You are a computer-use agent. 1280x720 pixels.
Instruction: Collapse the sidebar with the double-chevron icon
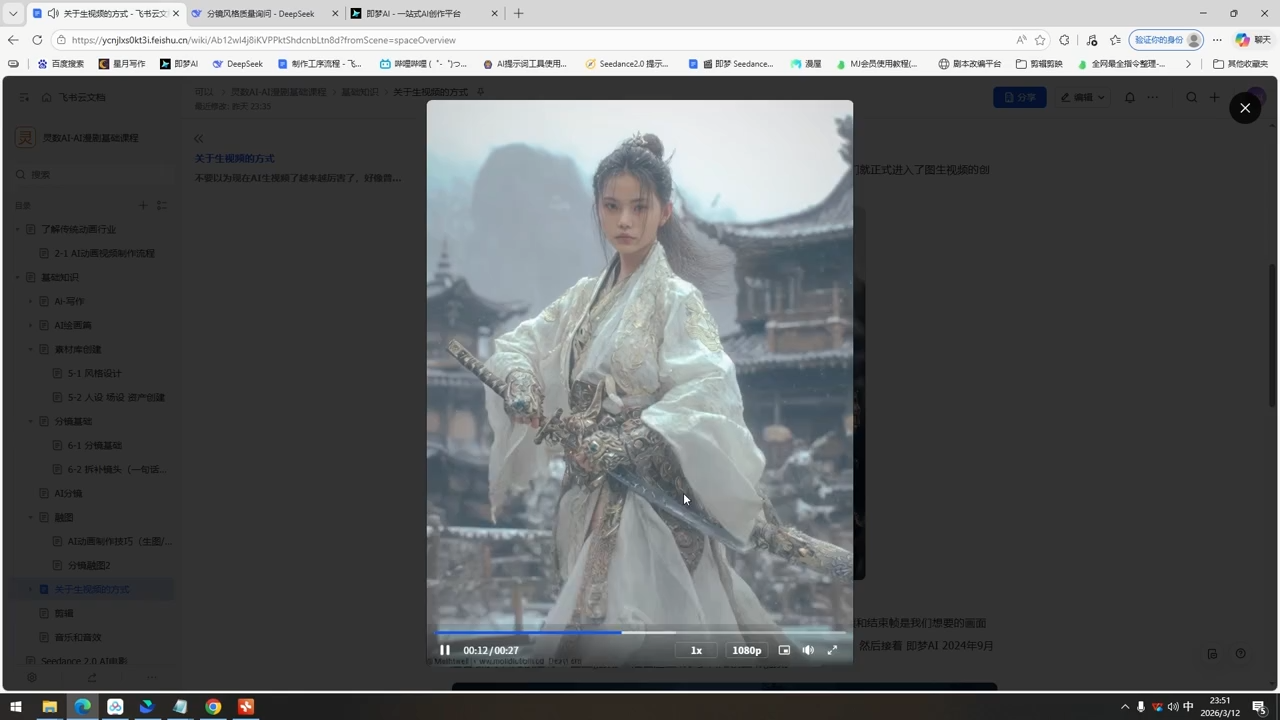coord(198,138)
